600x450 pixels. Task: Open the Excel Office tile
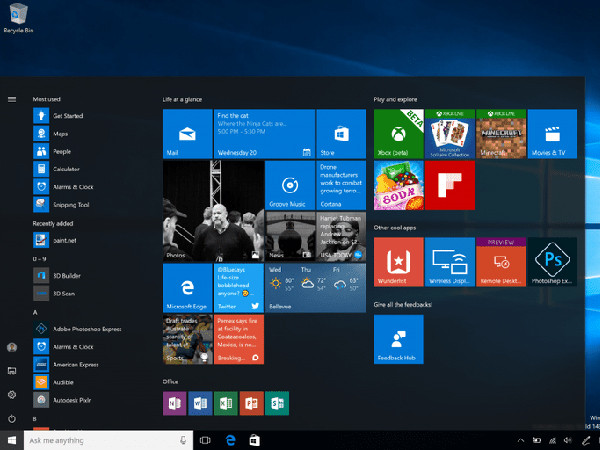[x=226, y=403]
